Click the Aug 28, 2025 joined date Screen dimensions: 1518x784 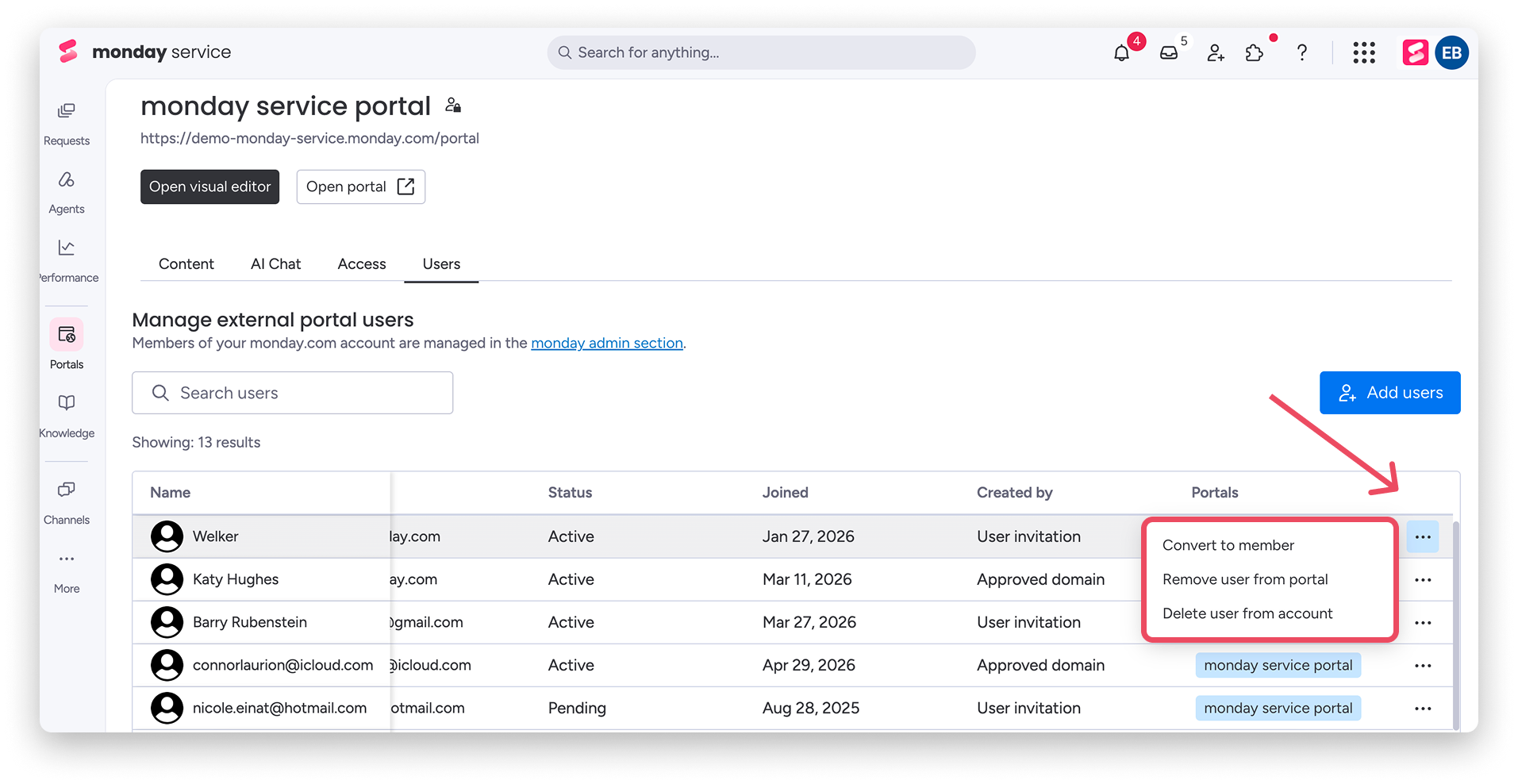pyautogui.click(x=811, y=708)
